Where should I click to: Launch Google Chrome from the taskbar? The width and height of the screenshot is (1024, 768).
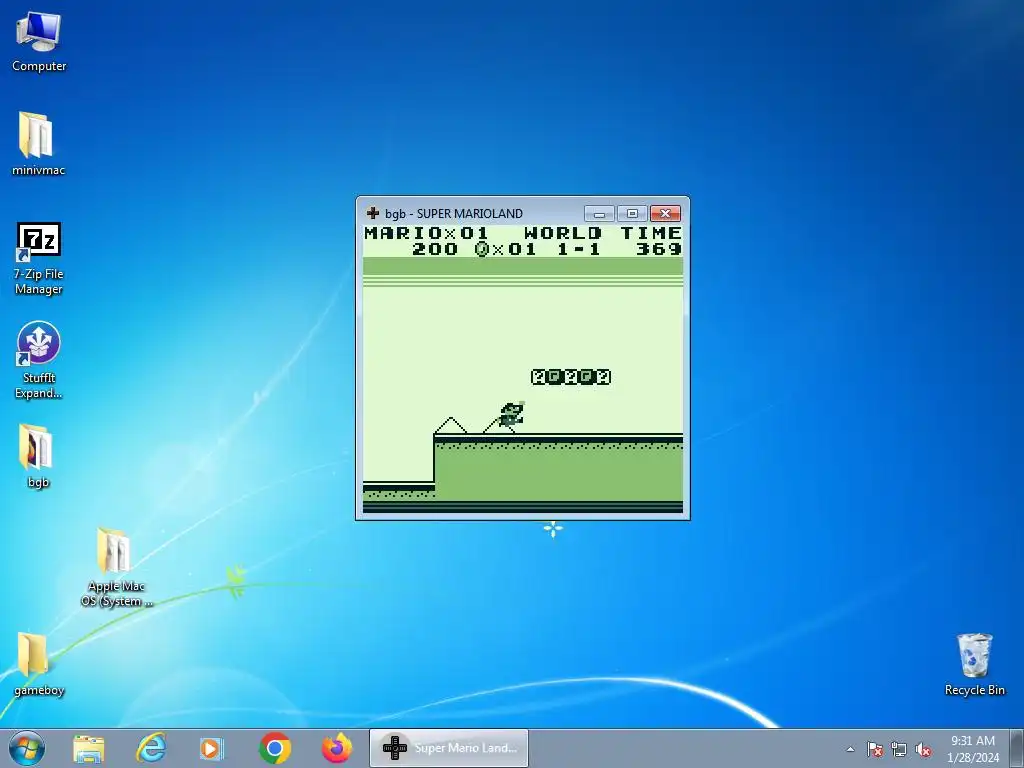pos(275,748)
